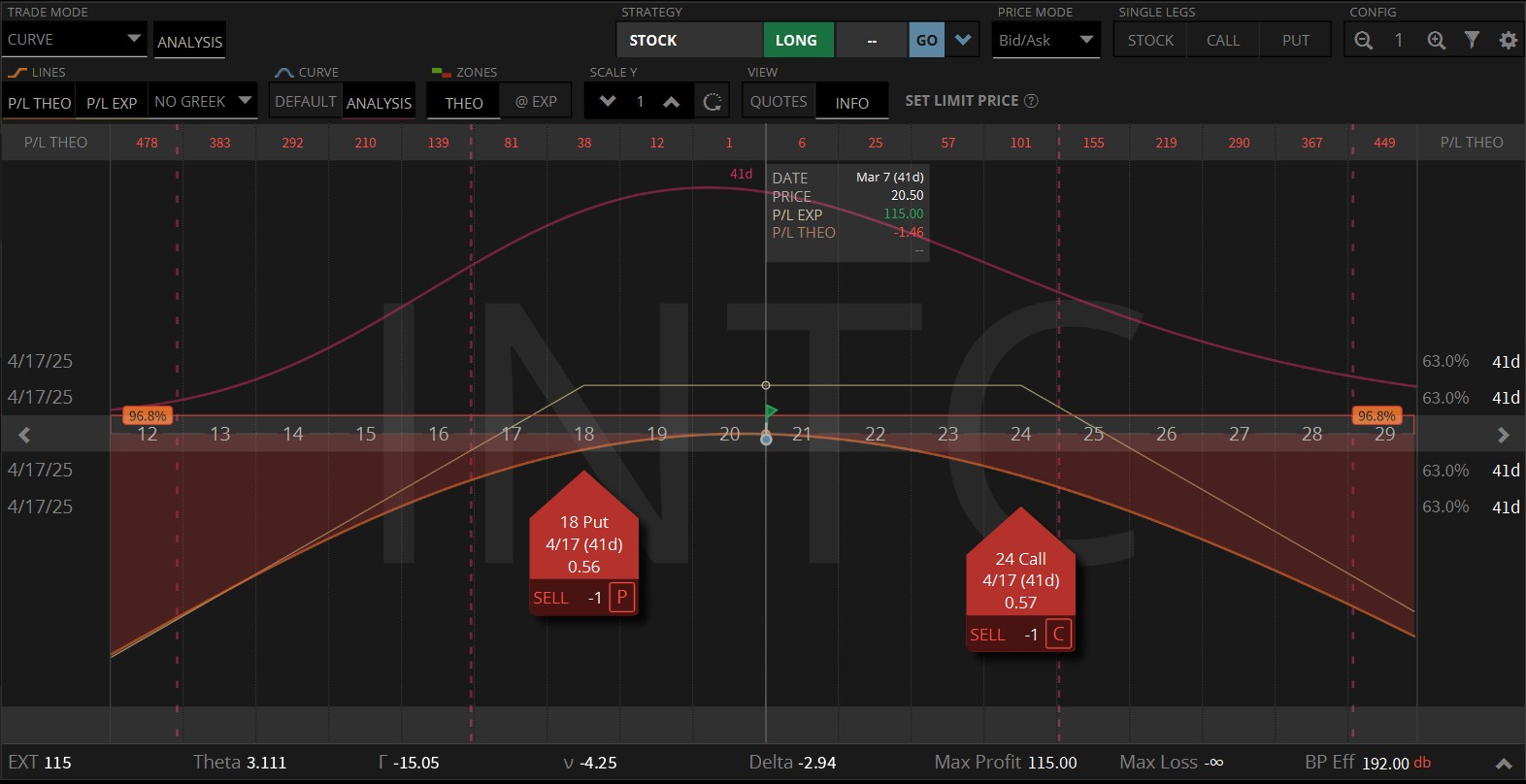
Task: Pan the price axis left
Action: click(24, 435)
